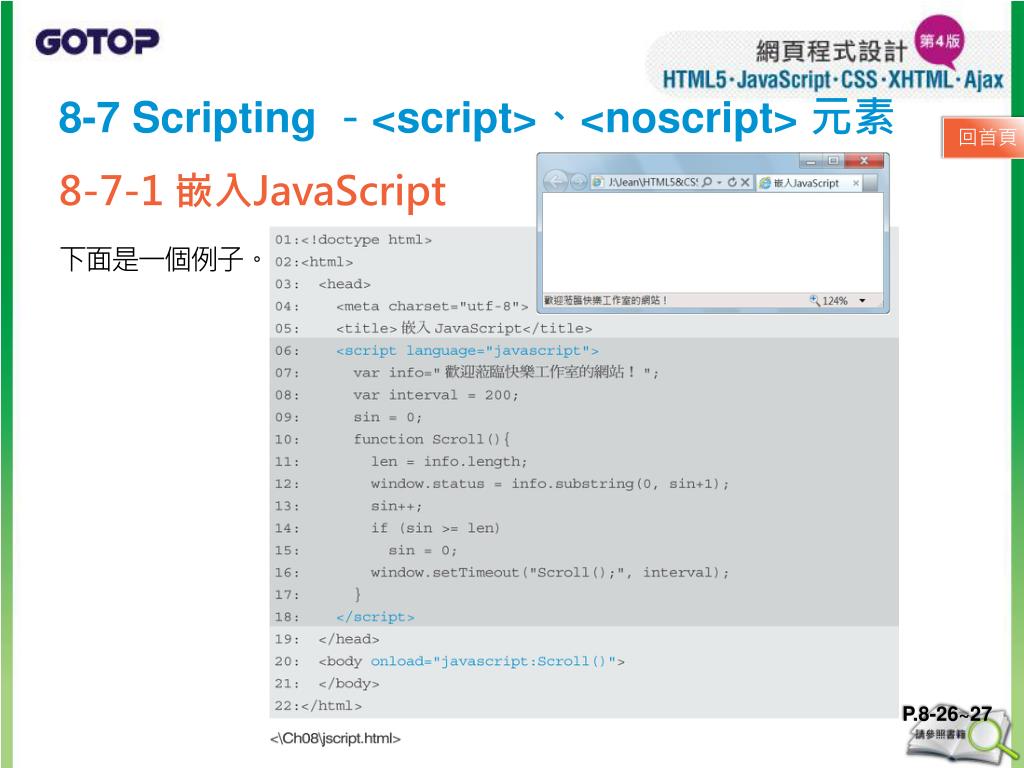1024x768 pixels.
Task: Click code line 18 closing </script>
Action: pos(345,617)
